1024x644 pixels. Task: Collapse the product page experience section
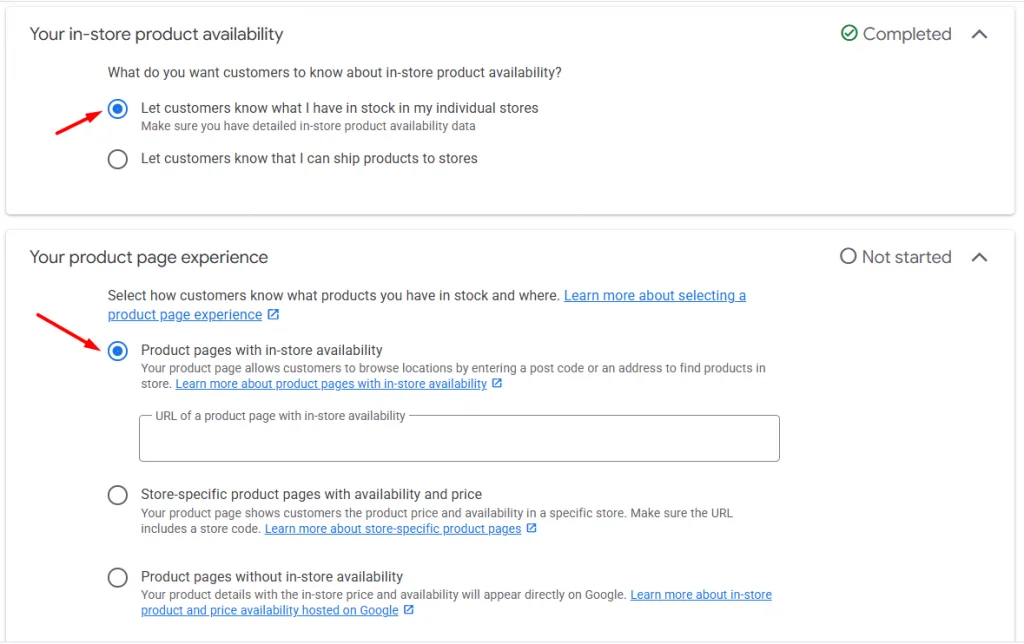pyautogui.click(x=980, y=257)
